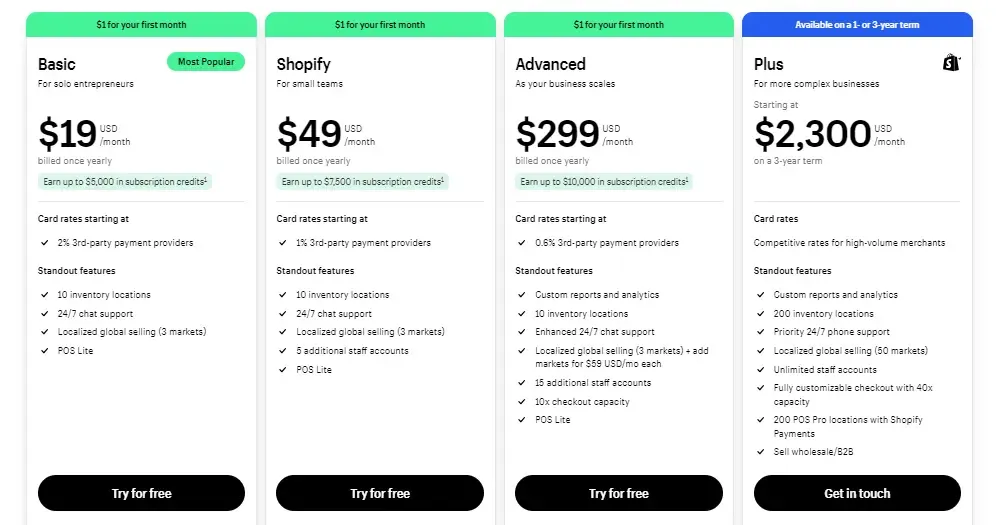Start Basic plan with Try for free
Screen dimensions: 996x525
(141, 493)
